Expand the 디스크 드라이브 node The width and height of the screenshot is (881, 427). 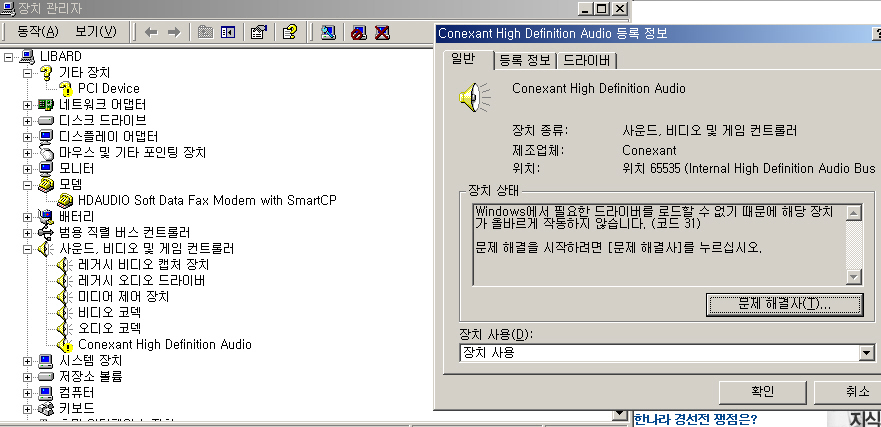tap(28, 121)
